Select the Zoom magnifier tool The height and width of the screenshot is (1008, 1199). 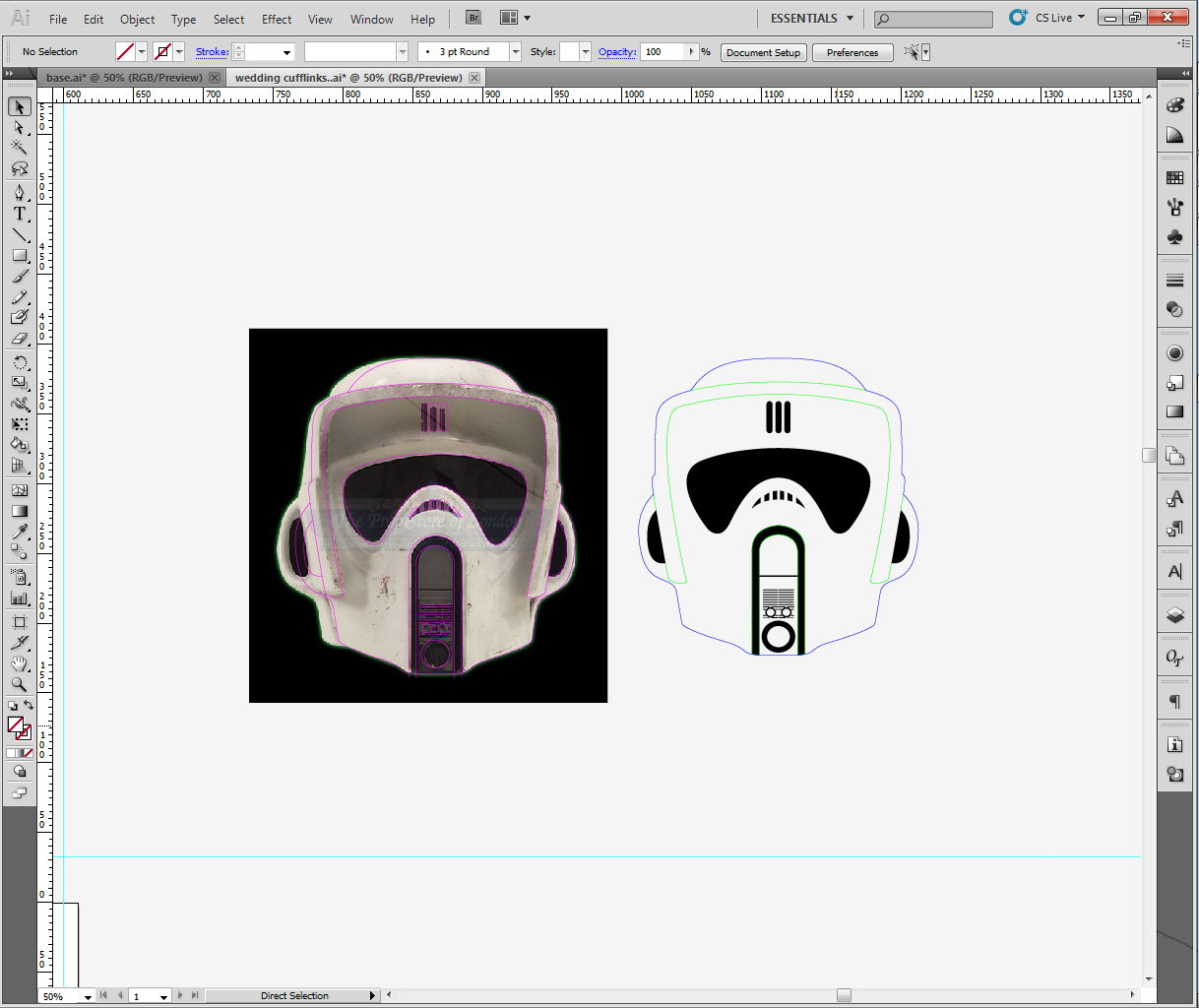[x=19, y=684]
